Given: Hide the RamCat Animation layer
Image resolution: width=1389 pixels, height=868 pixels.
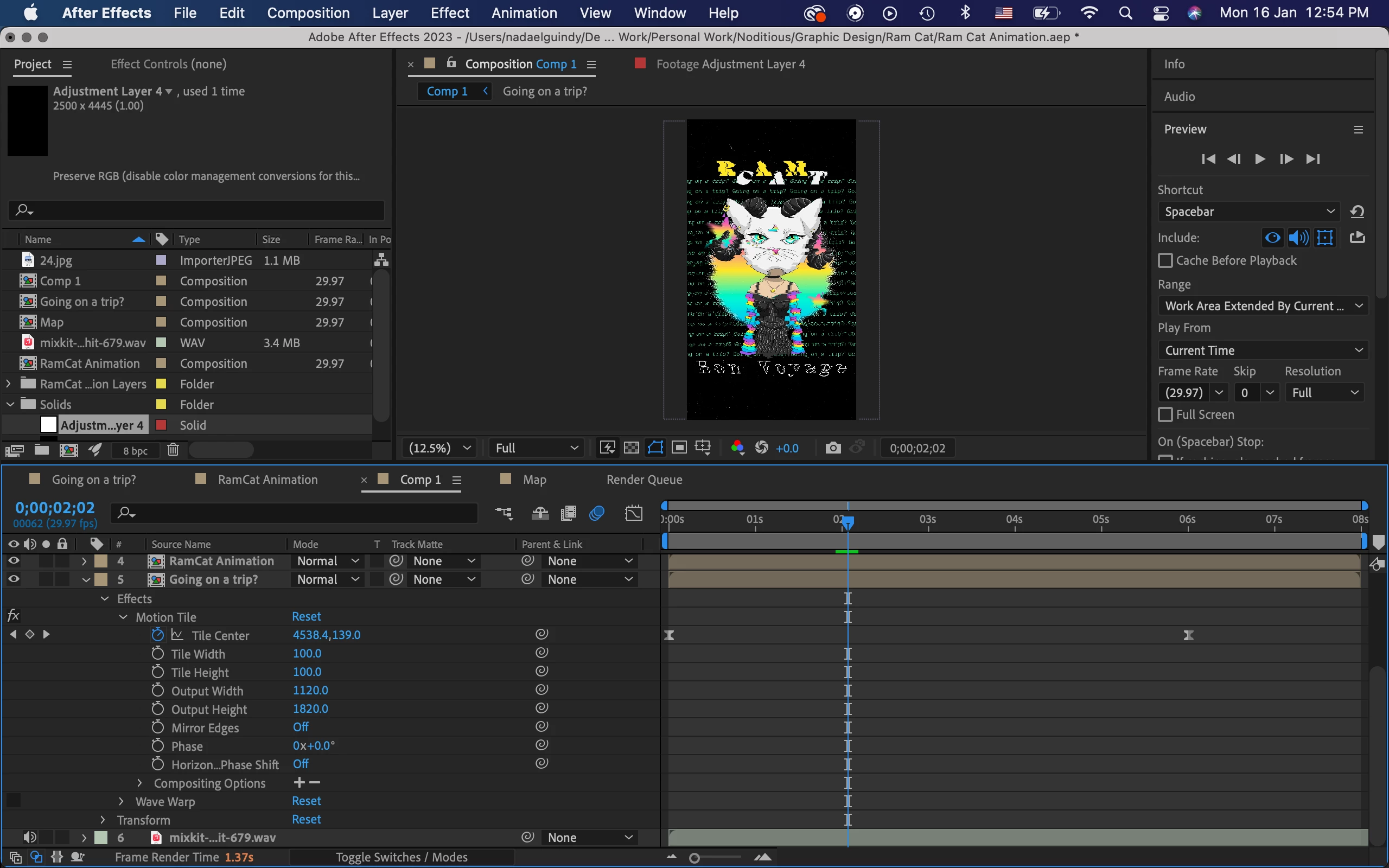Looking at the screenshot, I should pyautogui.click(x=14, y=561).
